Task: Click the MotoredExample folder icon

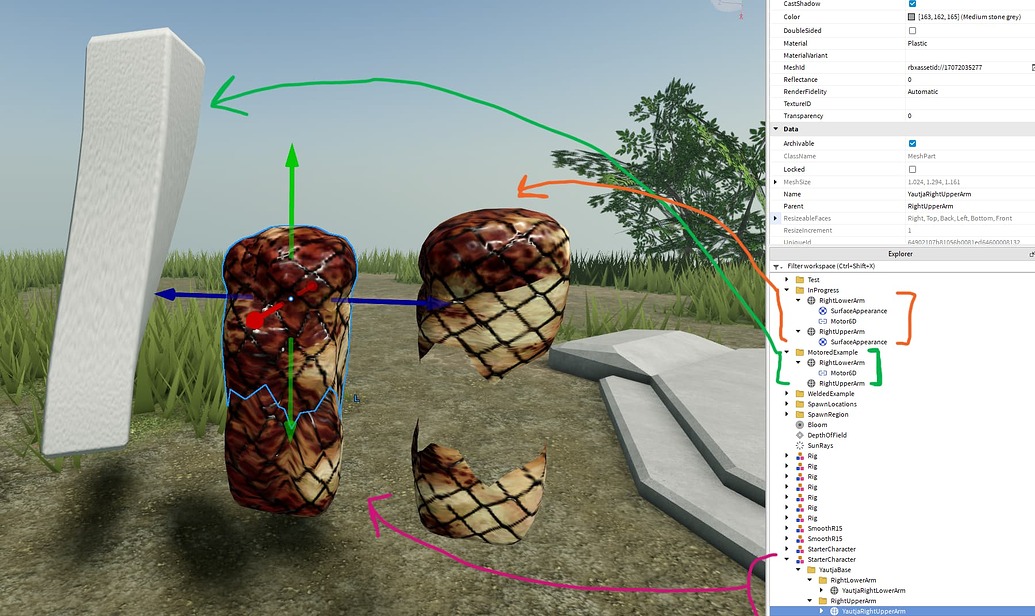Action: 799,352
